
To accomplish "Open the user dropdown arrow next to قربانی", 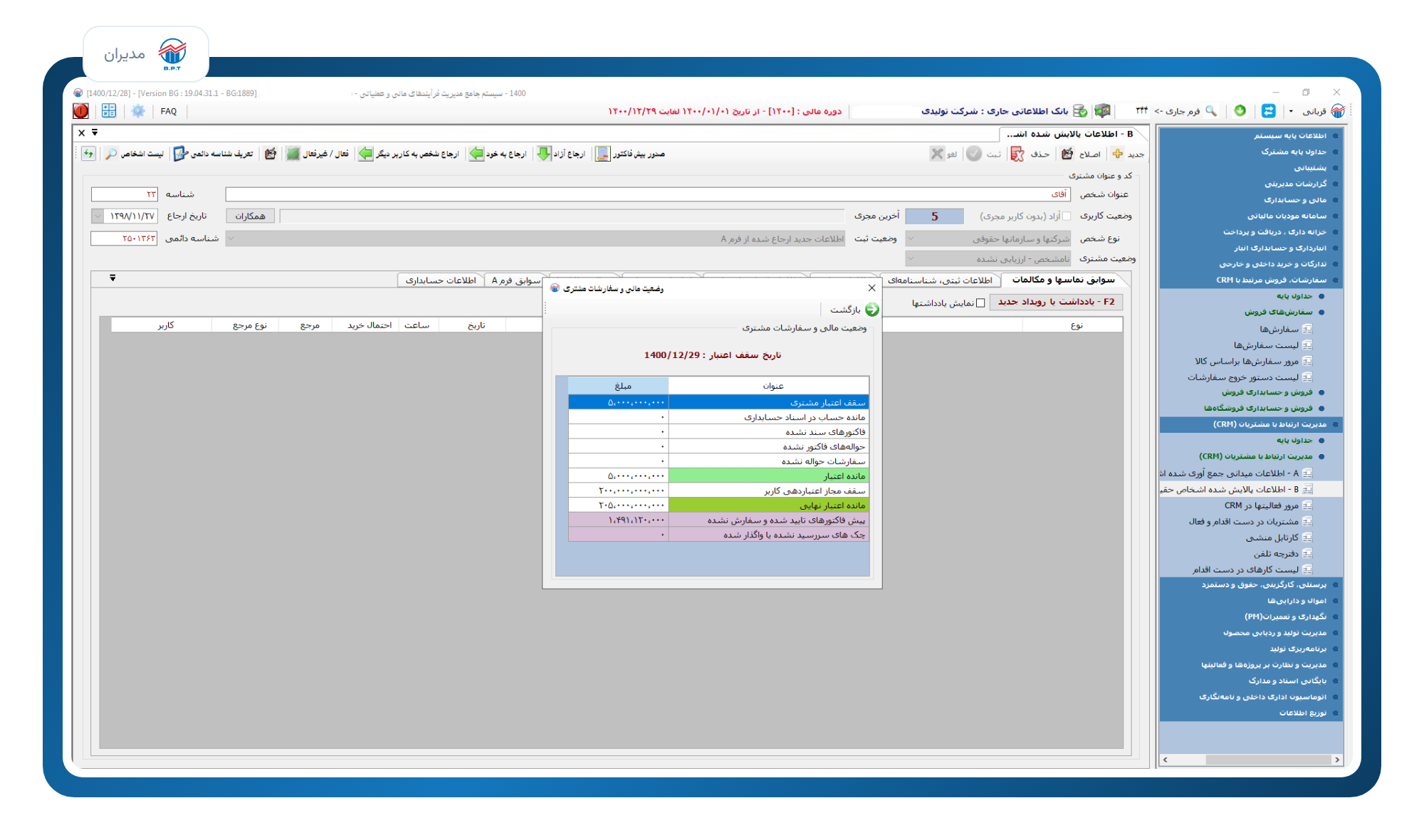I will point(1291,111).
